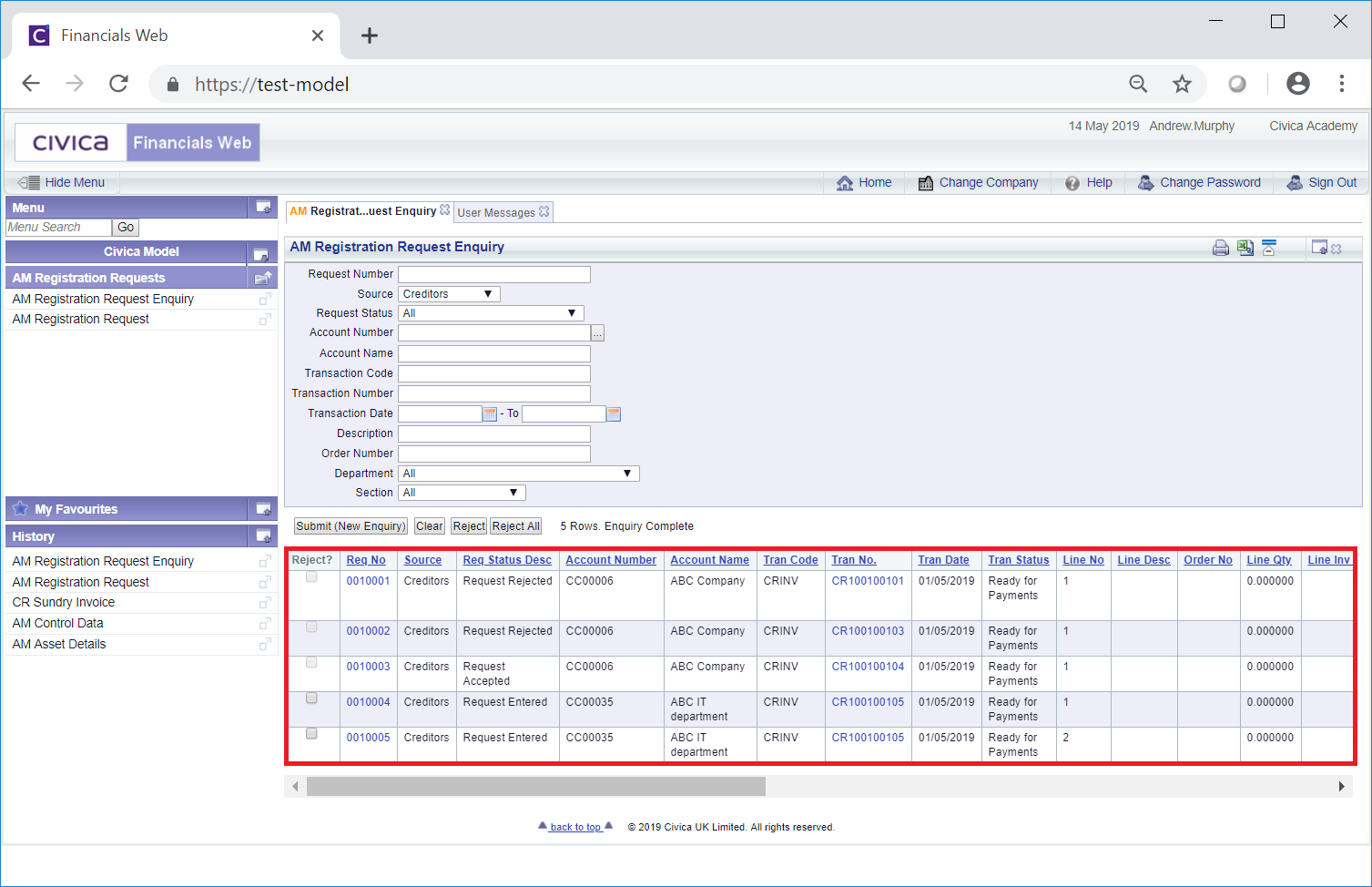Screen dimensions: 1372x887
Task: Tick Reject checkbox for request 0010005
Action: click(311, 734)
